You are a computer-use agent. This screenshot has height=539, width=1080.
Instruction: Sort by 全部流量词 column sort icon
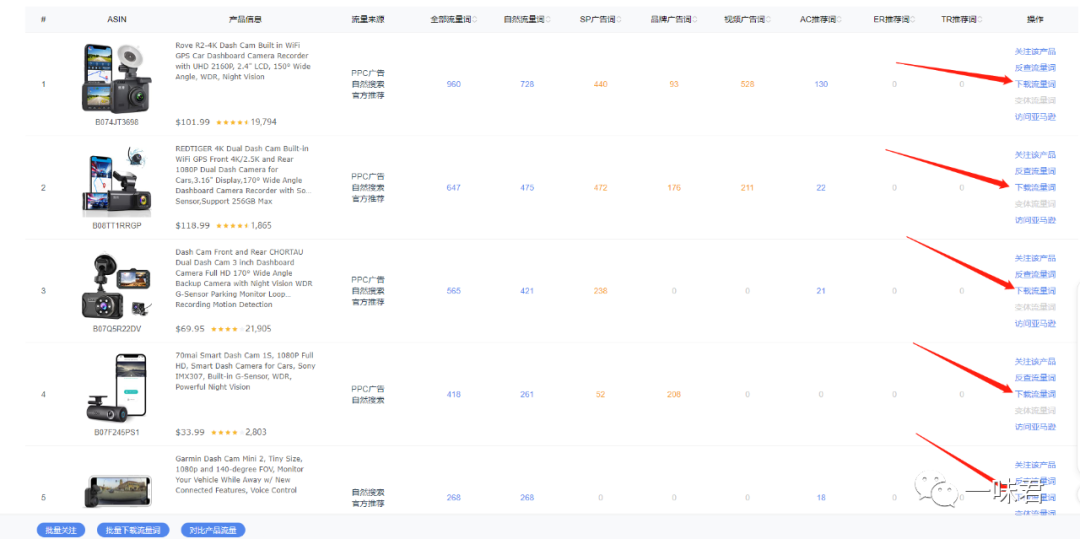coord(475,19)
